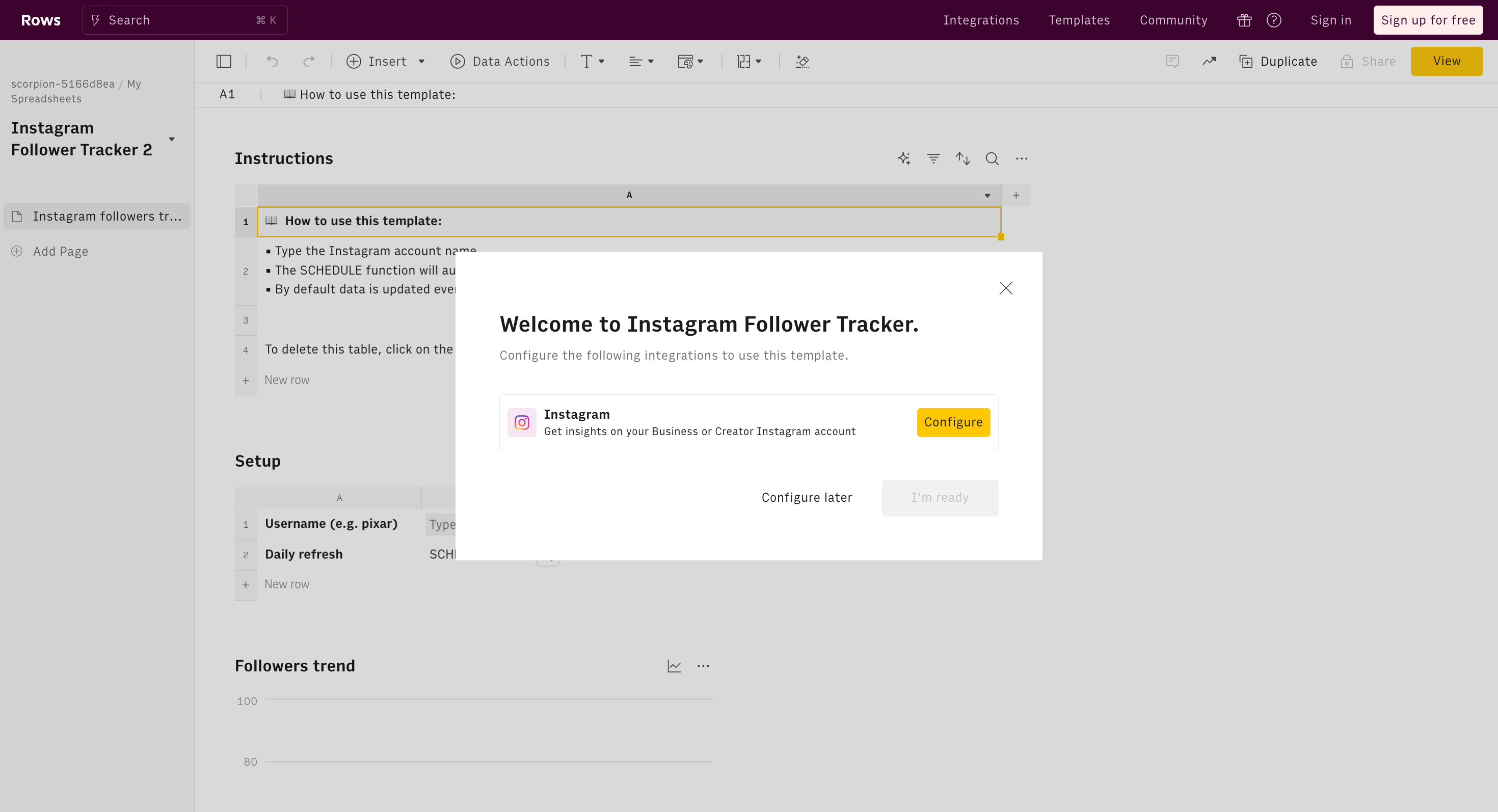Screen dimensions: 1498x812
Task: Click the filter icon for Instructions table
Action: [x=933, y=158]
